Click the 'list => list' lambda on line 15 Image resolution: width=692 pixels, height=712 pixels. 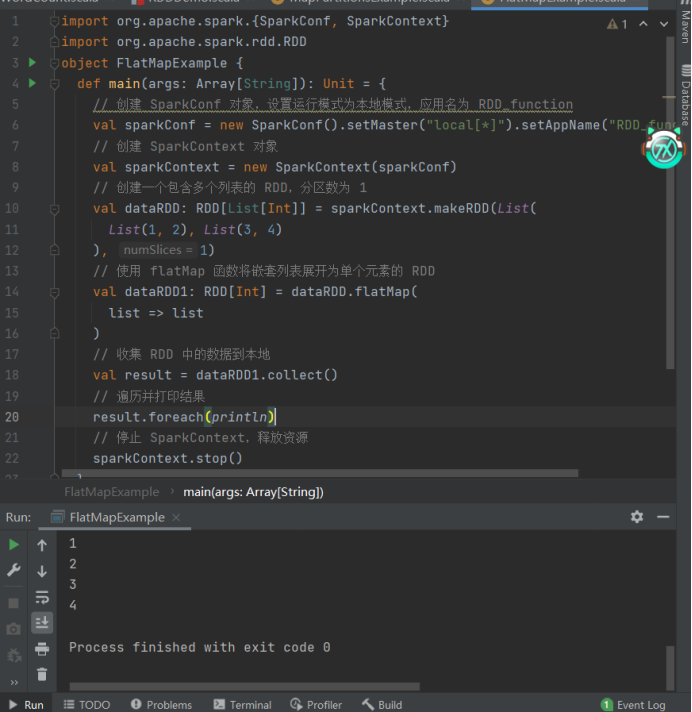(x=156, y=313)
